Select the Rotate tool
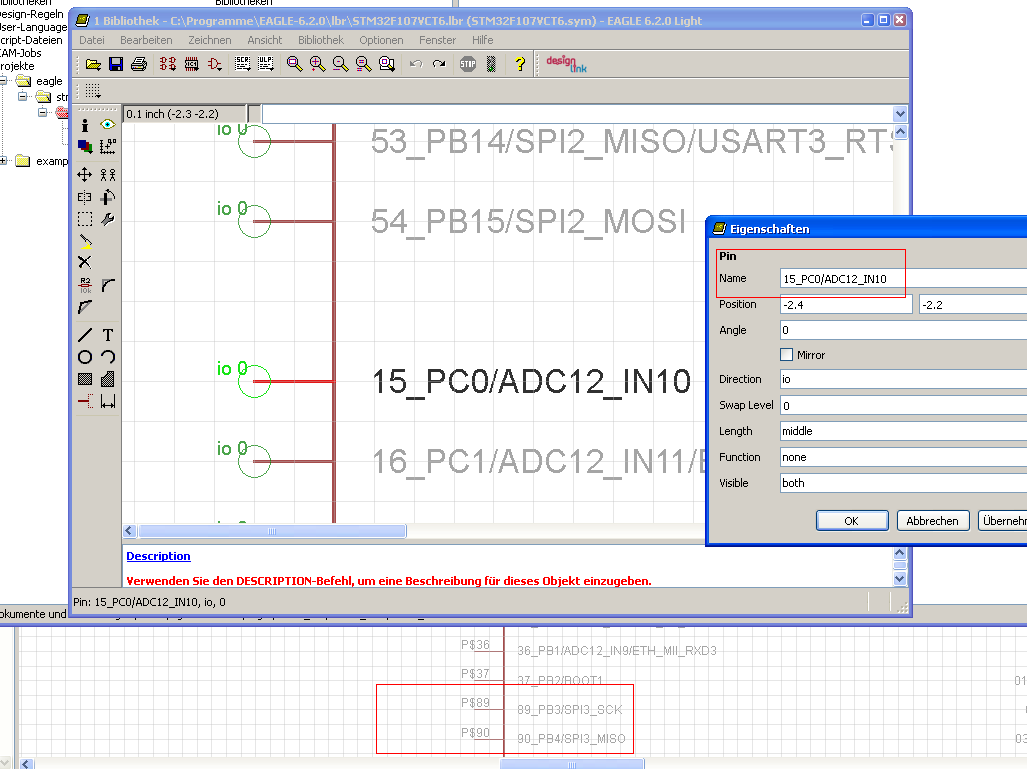Screen dimensions: 1027x769 (108, 197)
